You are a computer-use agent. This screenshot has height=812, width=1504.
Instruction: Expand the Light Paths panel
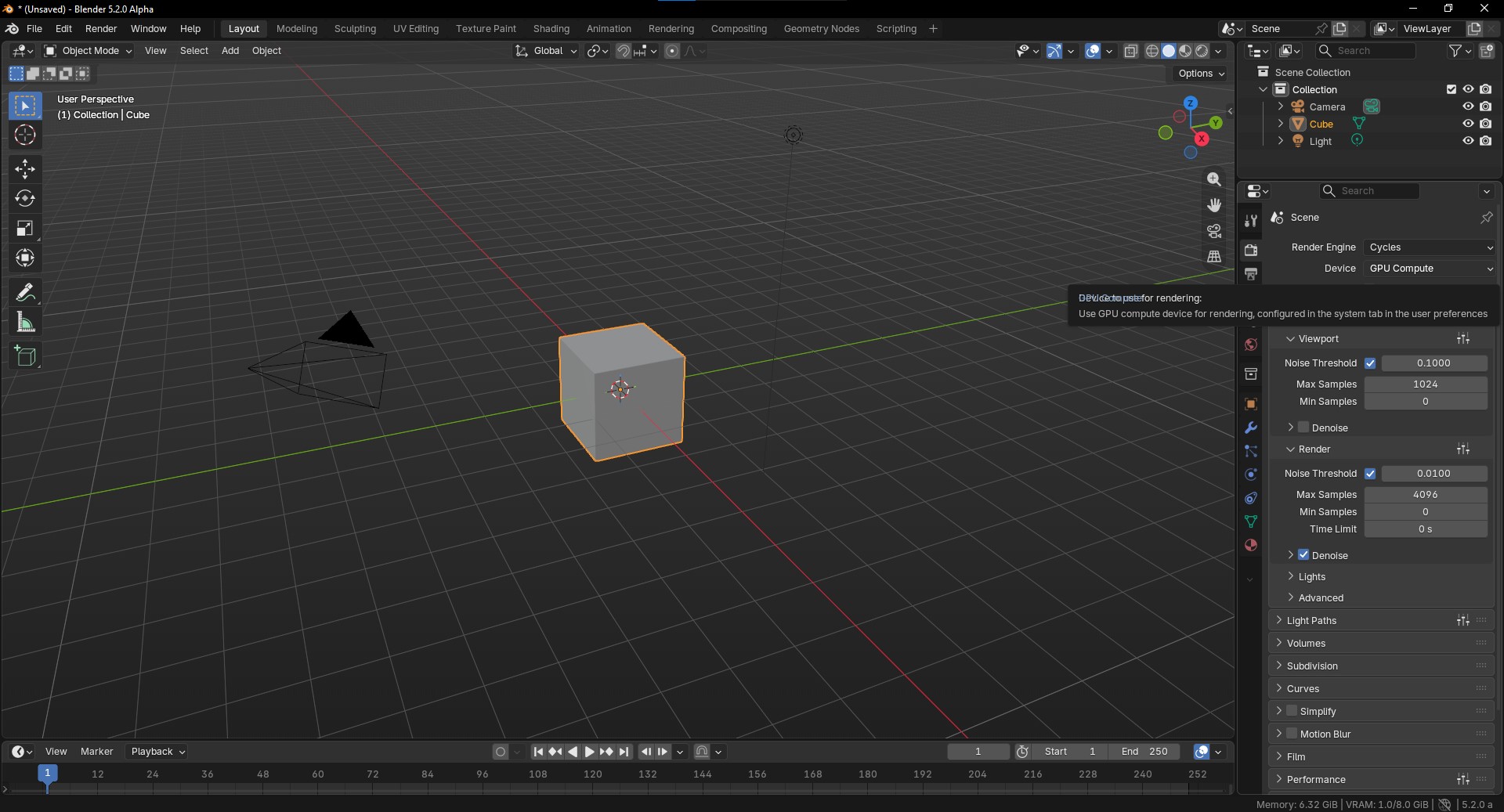1311,621
